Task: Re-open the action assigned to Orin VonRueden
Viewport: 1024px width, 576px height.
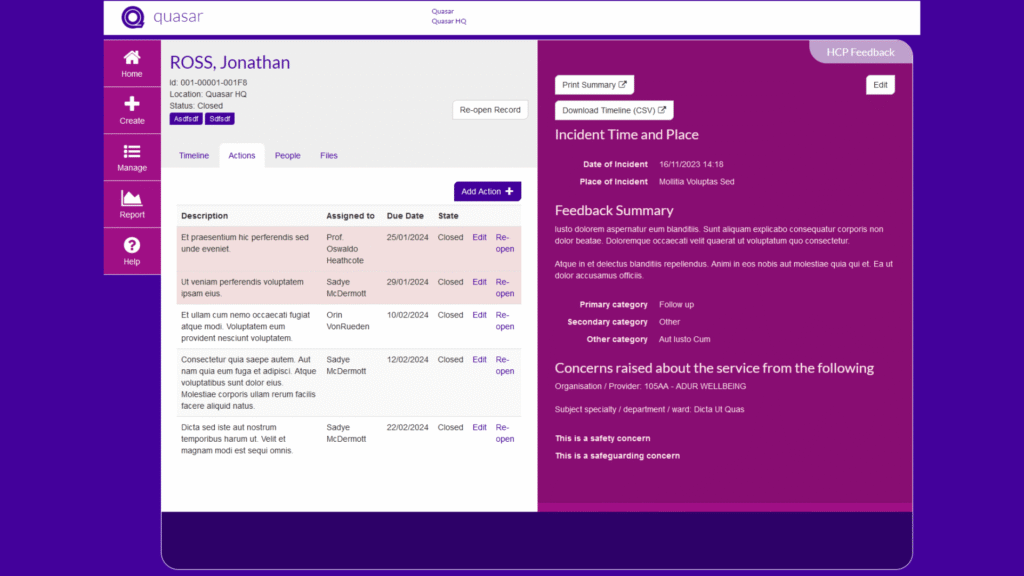Action: point(505,321)
